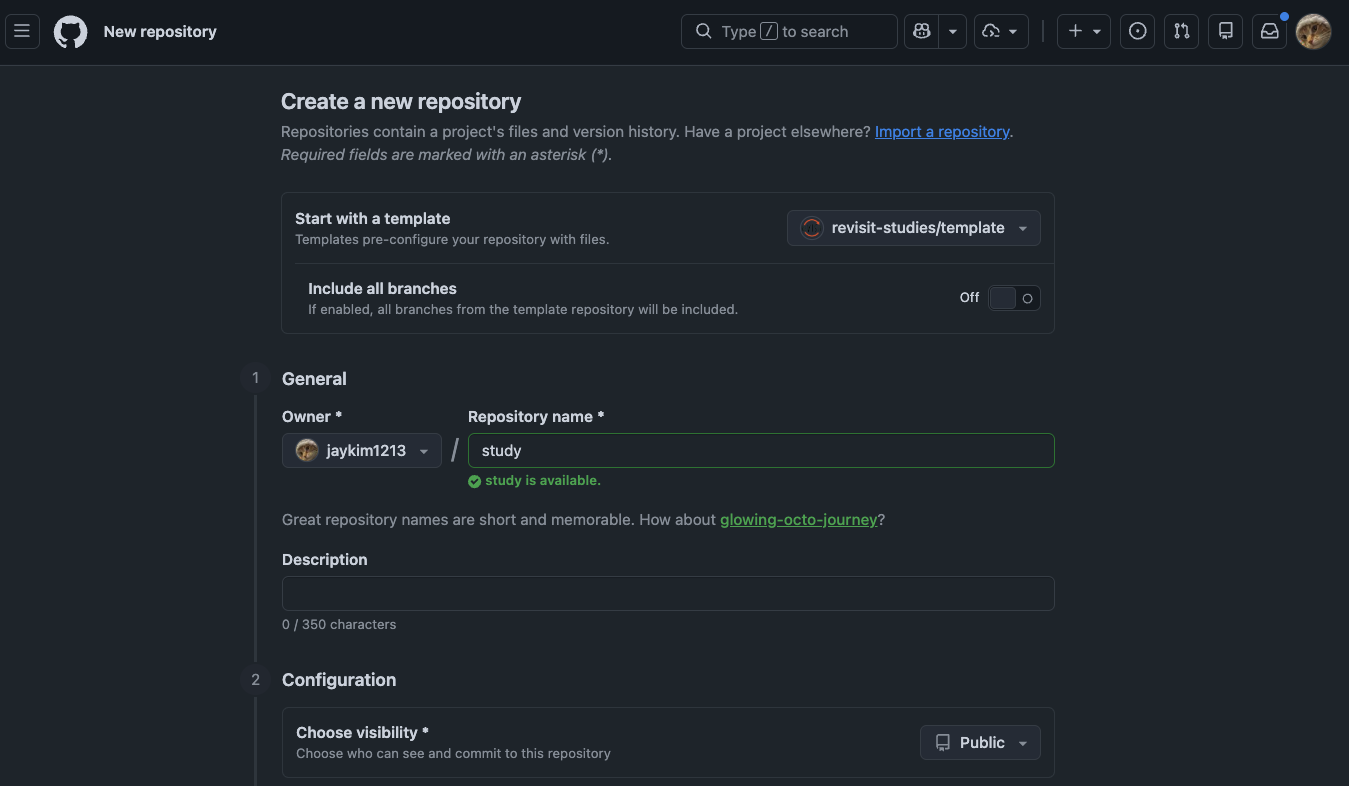Open the hamburger navigation menu
This screenshot has width=1349, height=786.
coord(22,32)
